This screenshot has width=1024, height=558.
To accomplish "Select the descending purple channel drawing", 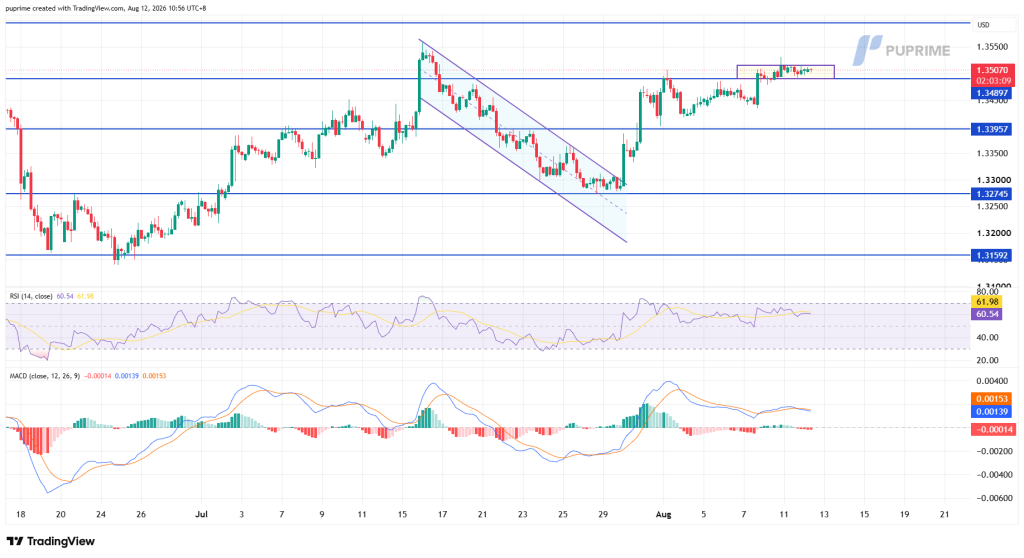I will (x=522, y=141).
